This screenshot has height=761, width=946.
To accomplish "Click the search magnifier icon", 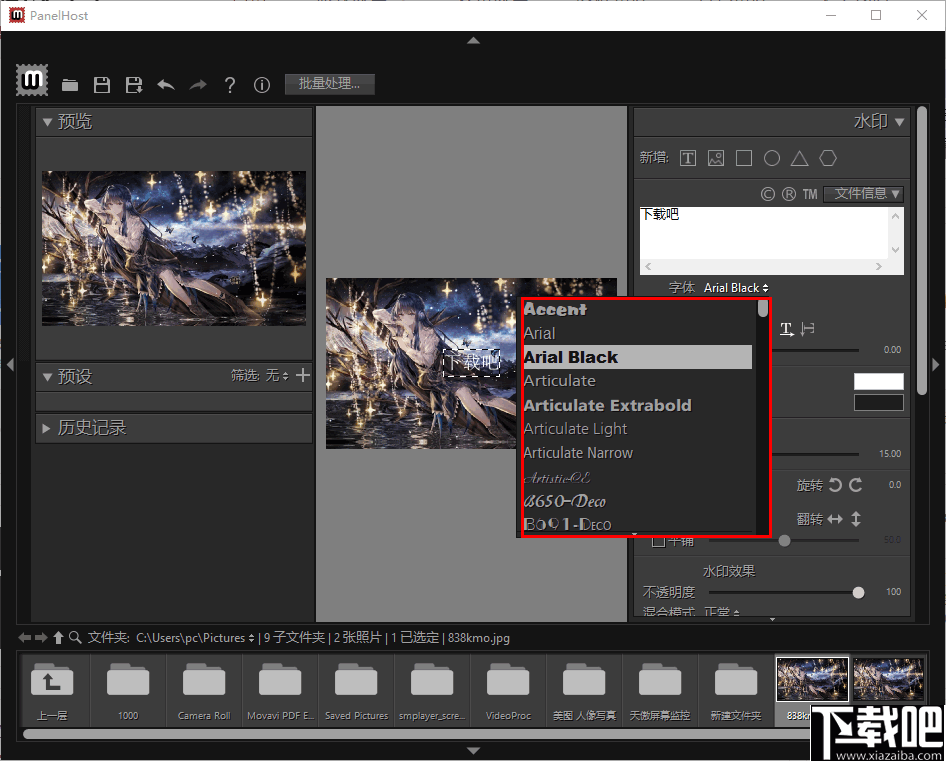I will click(x=75, y=637).
